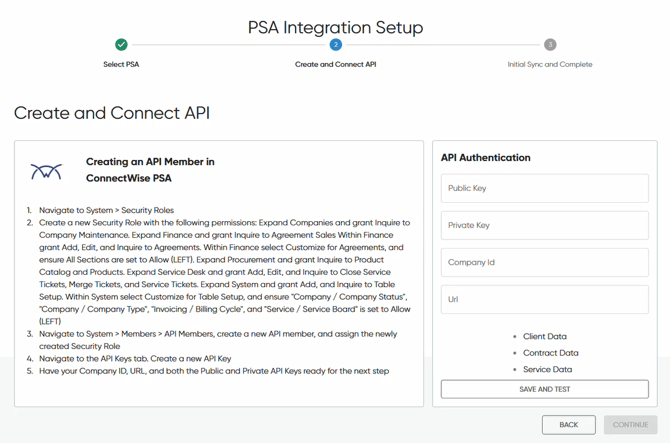This screenshot has height=443, width=670.
Task: Focus the Public Key field
Action: coord(544,188)
